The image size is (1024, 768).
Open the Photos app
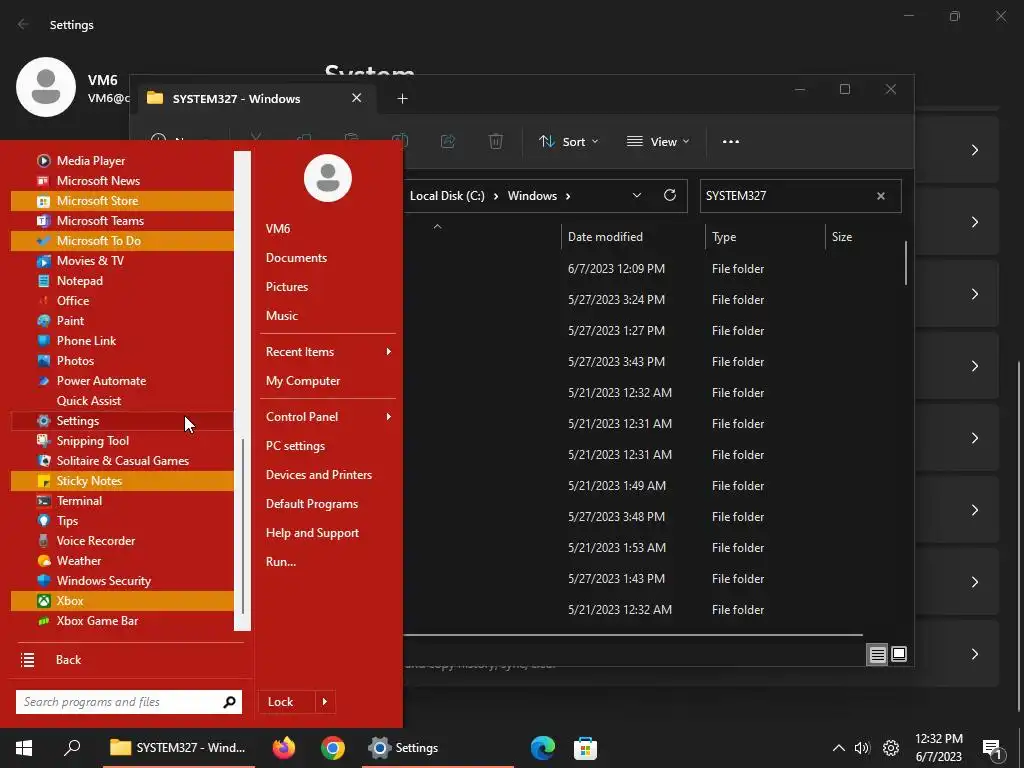[x=122, y=361]
